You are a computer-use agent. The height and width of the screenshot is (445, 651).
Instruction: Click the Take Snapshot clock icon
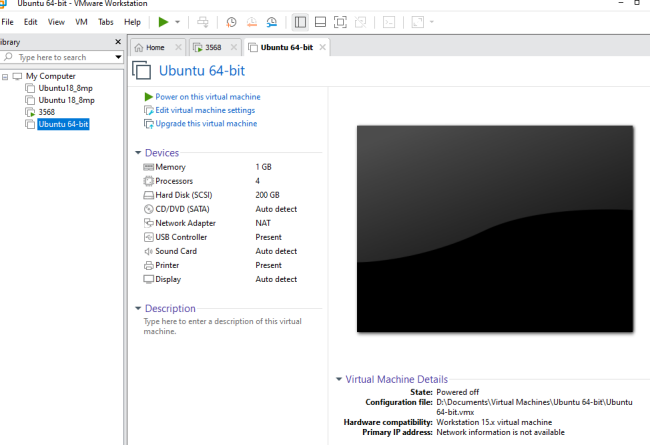232,21
